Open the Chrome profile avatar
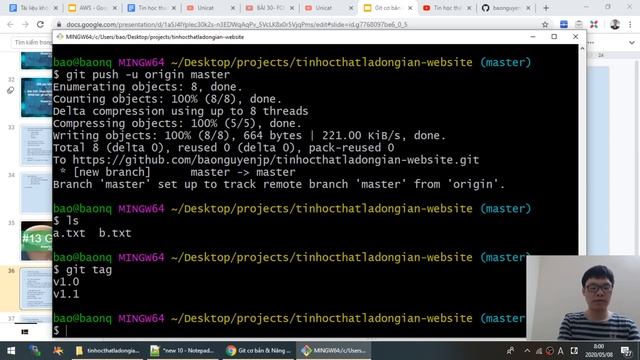This screenshot has width=640, height=360. [x=615, y=24]
